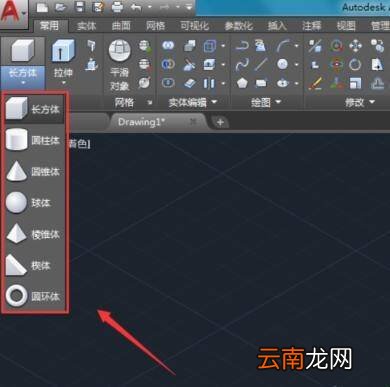Switch to the 参数化 ribbon tab

pos(238,26)
